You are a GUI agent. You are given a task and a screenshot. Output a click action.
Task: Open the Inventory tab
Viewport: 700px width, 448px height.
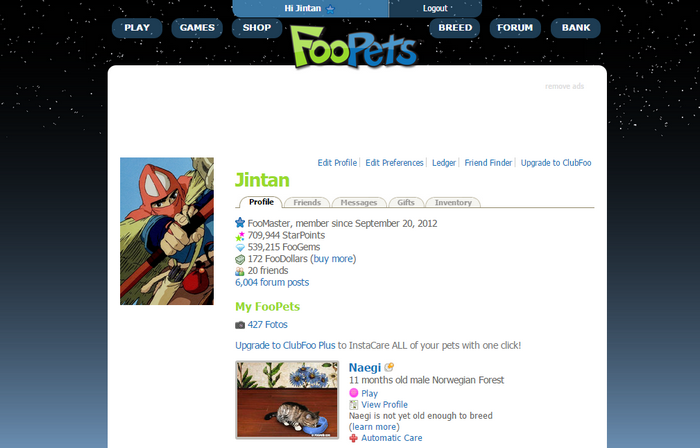453,203
